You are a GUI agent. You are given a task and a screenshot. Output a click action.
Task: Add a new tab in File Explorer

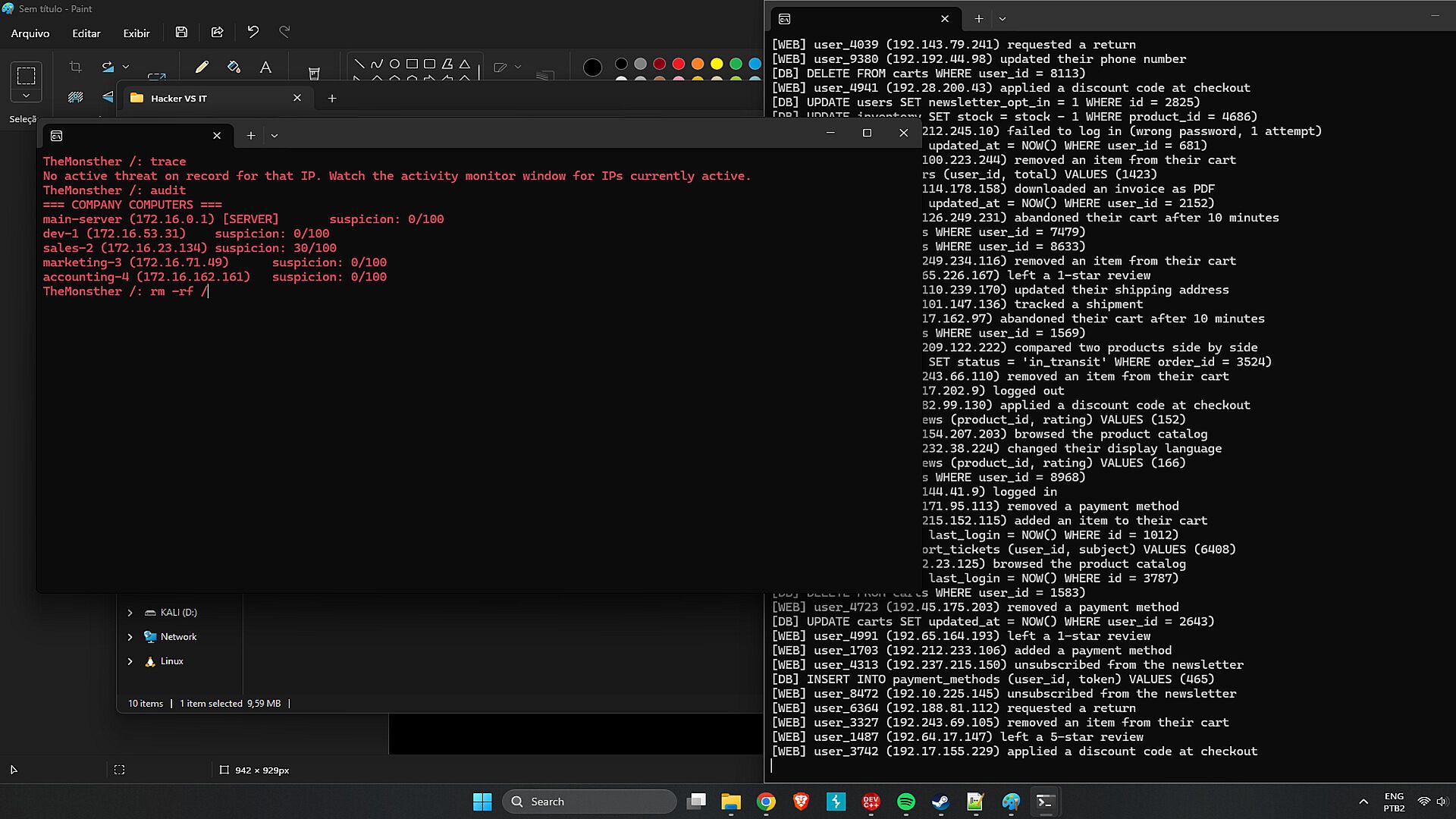[331, 98]
